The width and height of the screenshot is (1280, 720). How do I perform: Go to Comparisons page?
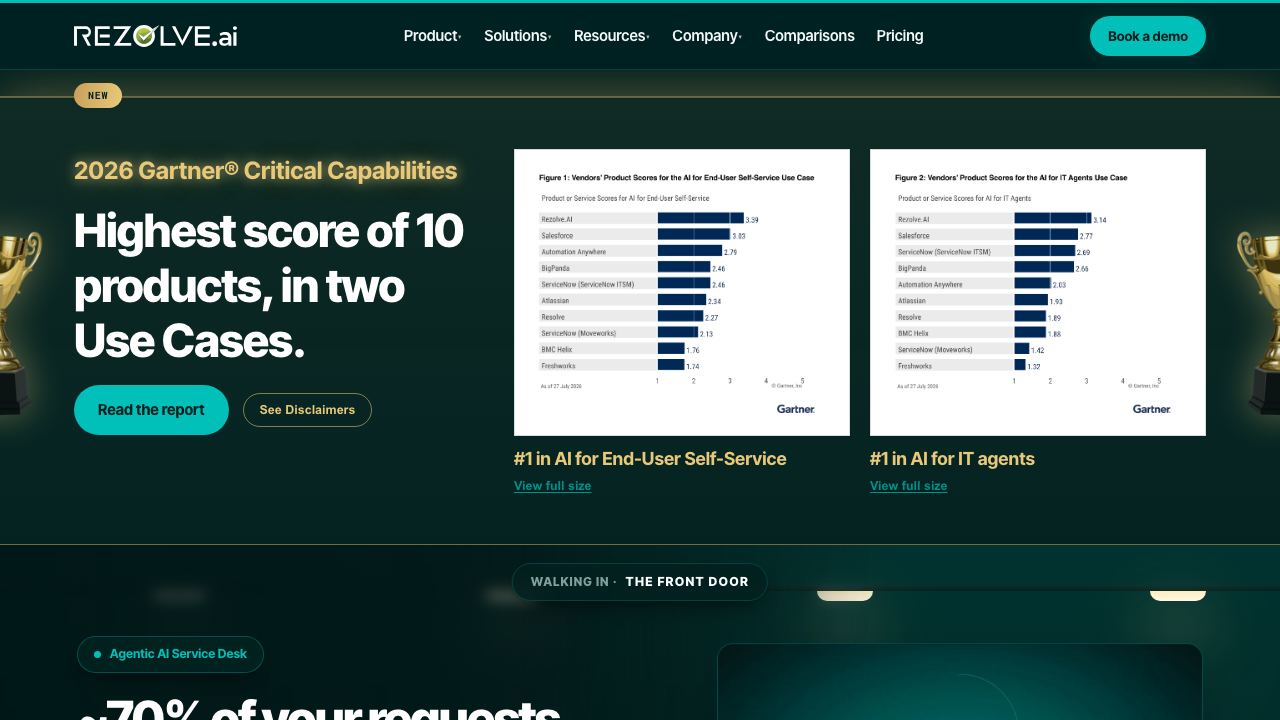[810, 36]
